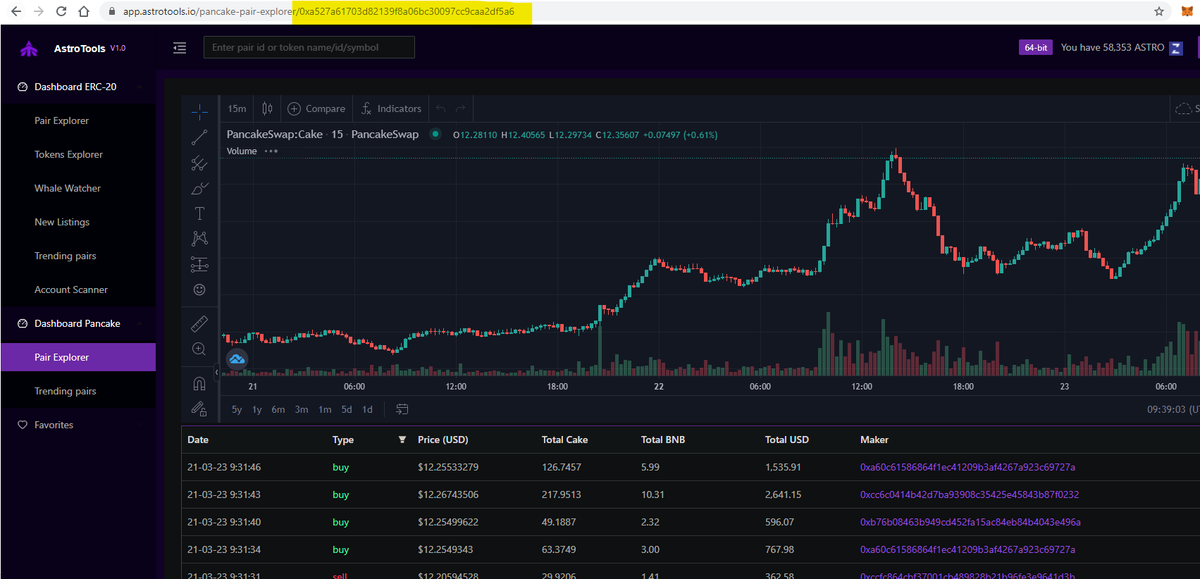
Task: Click the browser address bar URL
Action: coord(317,12)
